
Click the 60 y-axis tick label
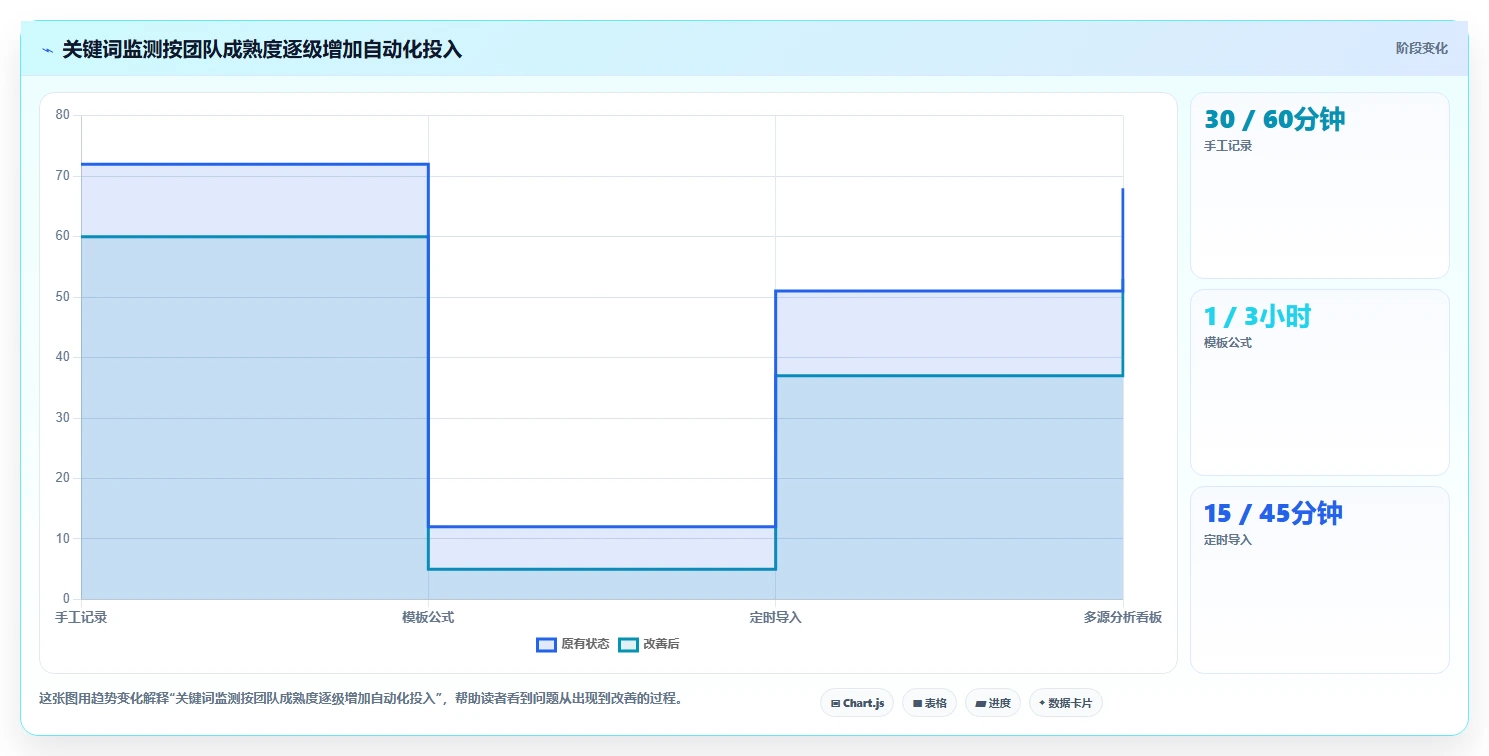62,236
